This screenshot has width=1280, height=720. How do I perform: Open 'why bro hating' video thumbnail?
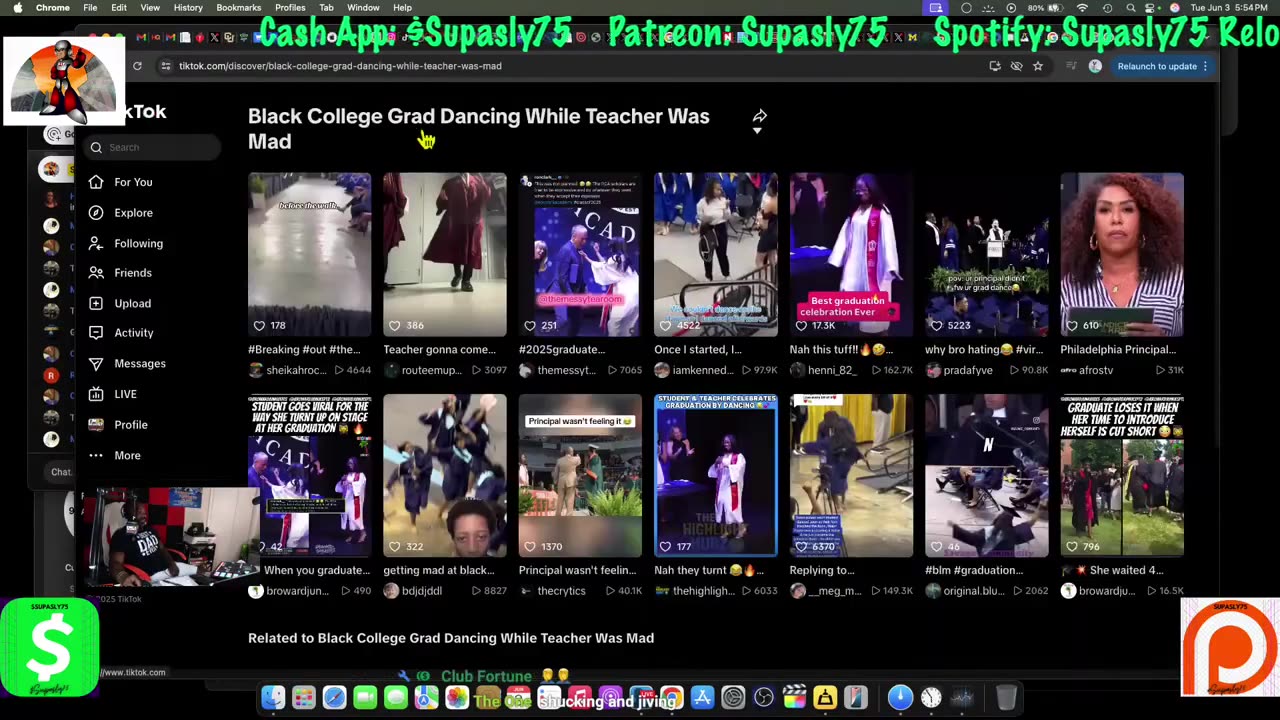(987, 255)
